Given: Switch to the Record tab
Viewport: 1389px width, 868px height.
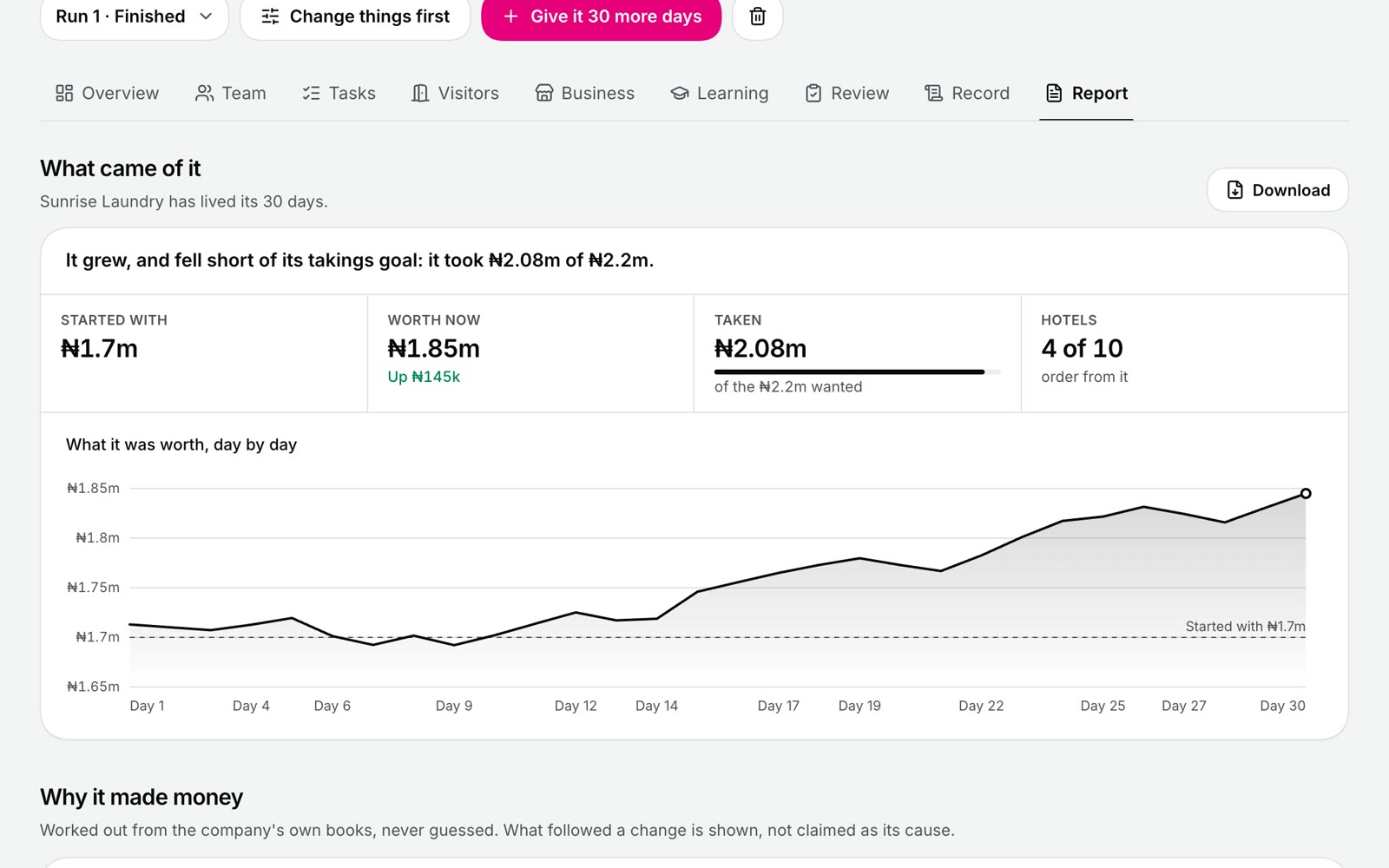Looking at the screenshot, I should click(967, 93).
